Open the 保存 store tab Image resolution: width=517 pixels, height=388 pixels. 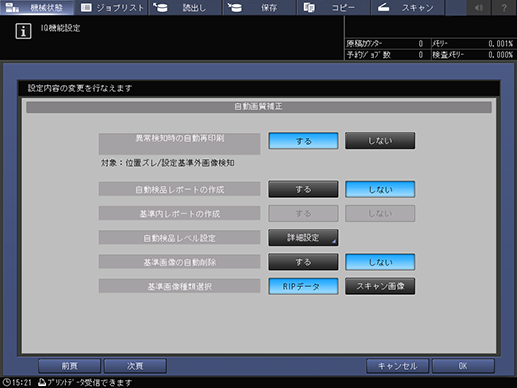coord(259,7)
